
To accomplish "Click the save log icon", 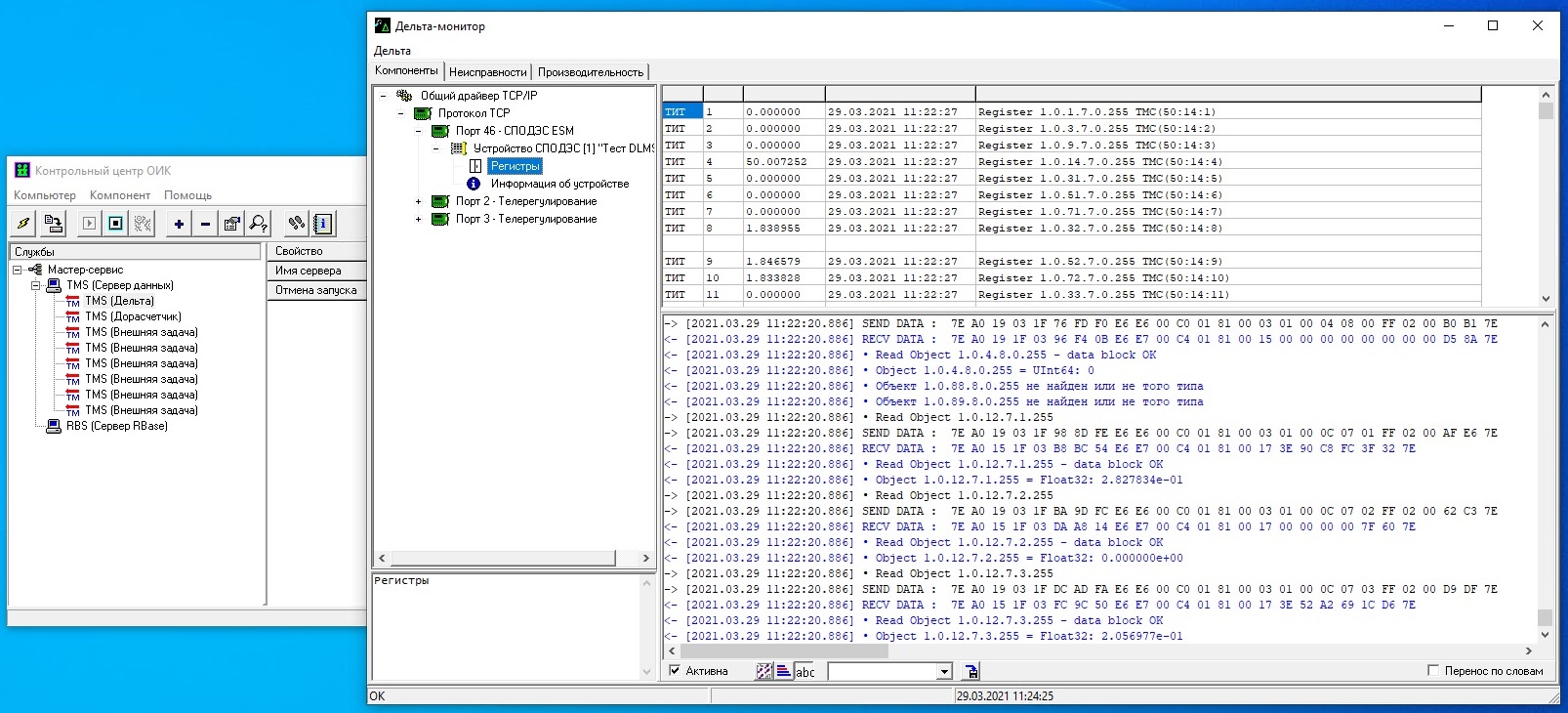I will click(970, 671).
